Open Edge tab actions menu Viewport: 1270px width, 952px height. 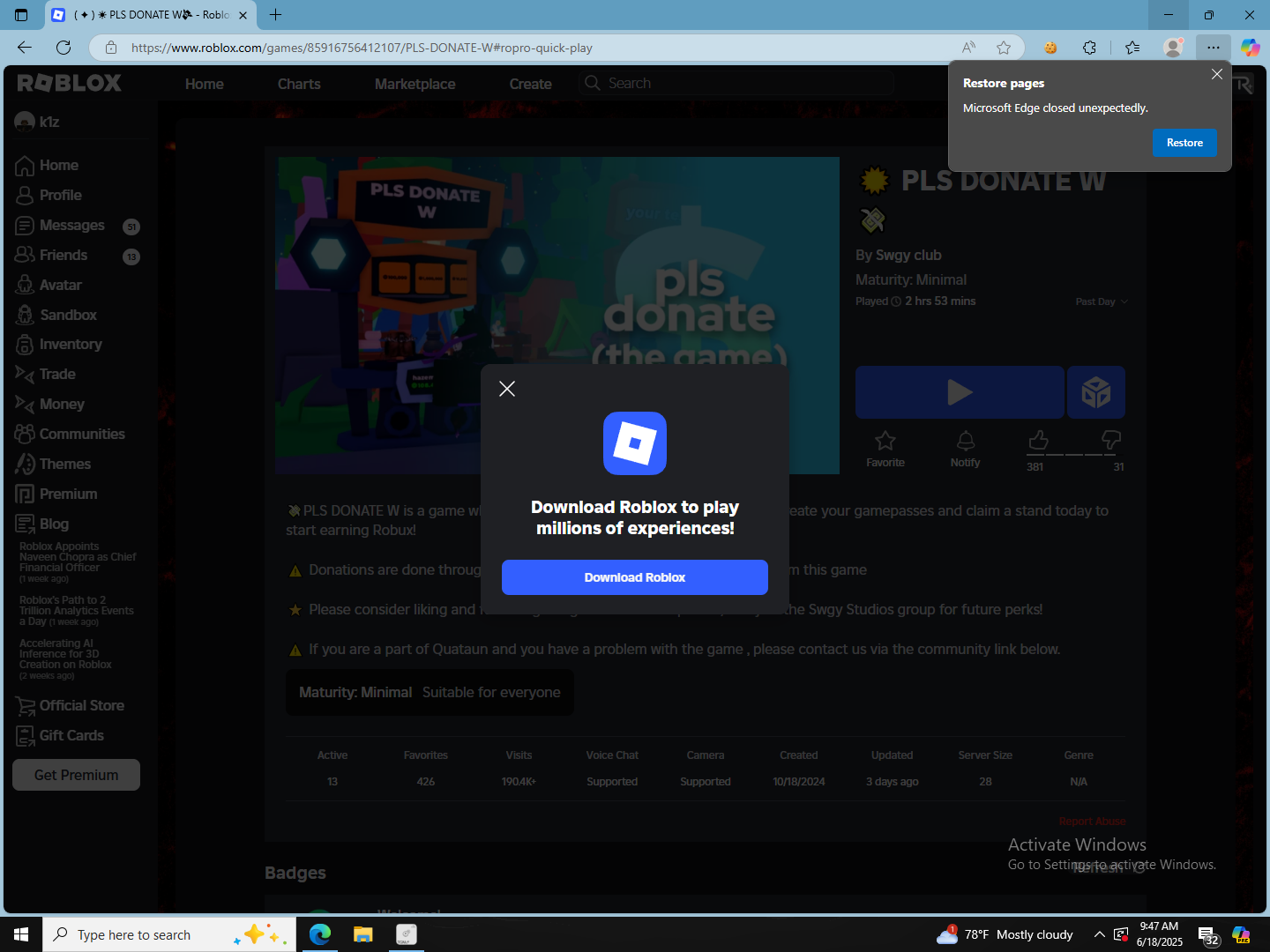pos(21,15)
